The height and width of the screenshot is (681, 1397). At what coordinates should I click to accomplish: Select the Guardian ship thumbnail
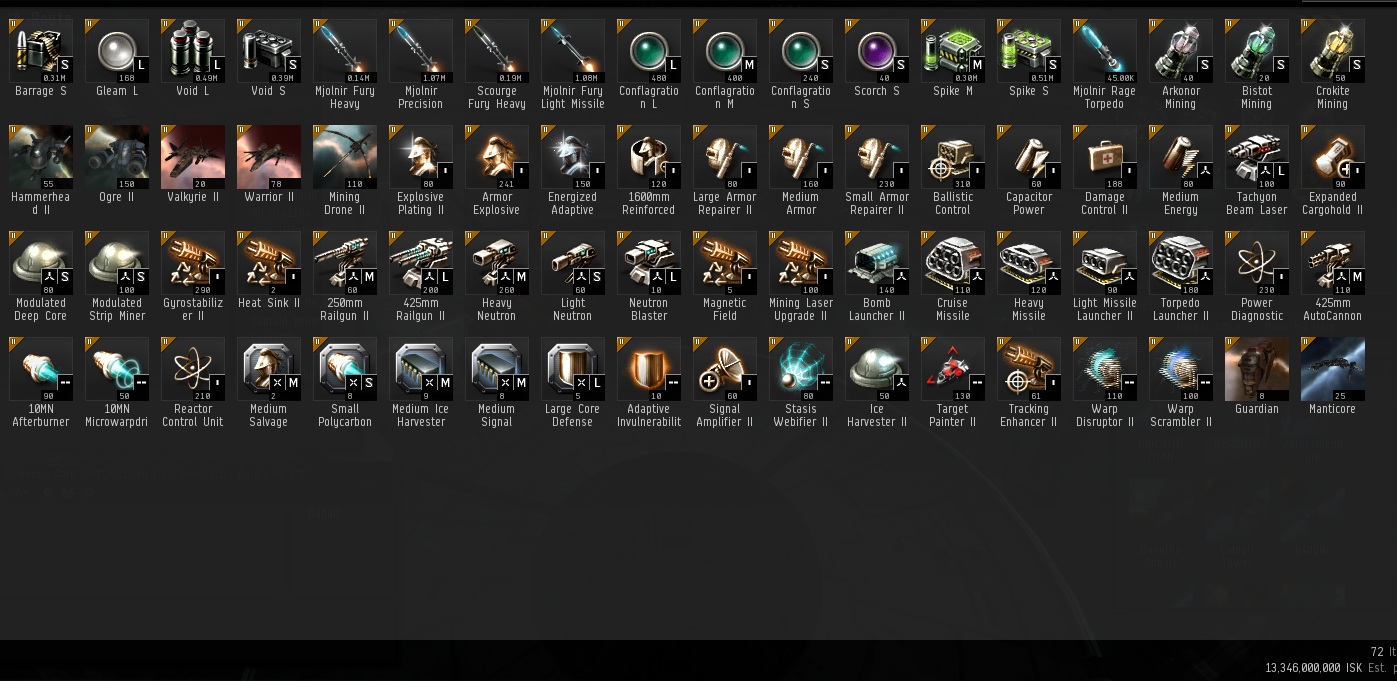coord(1257,369)
